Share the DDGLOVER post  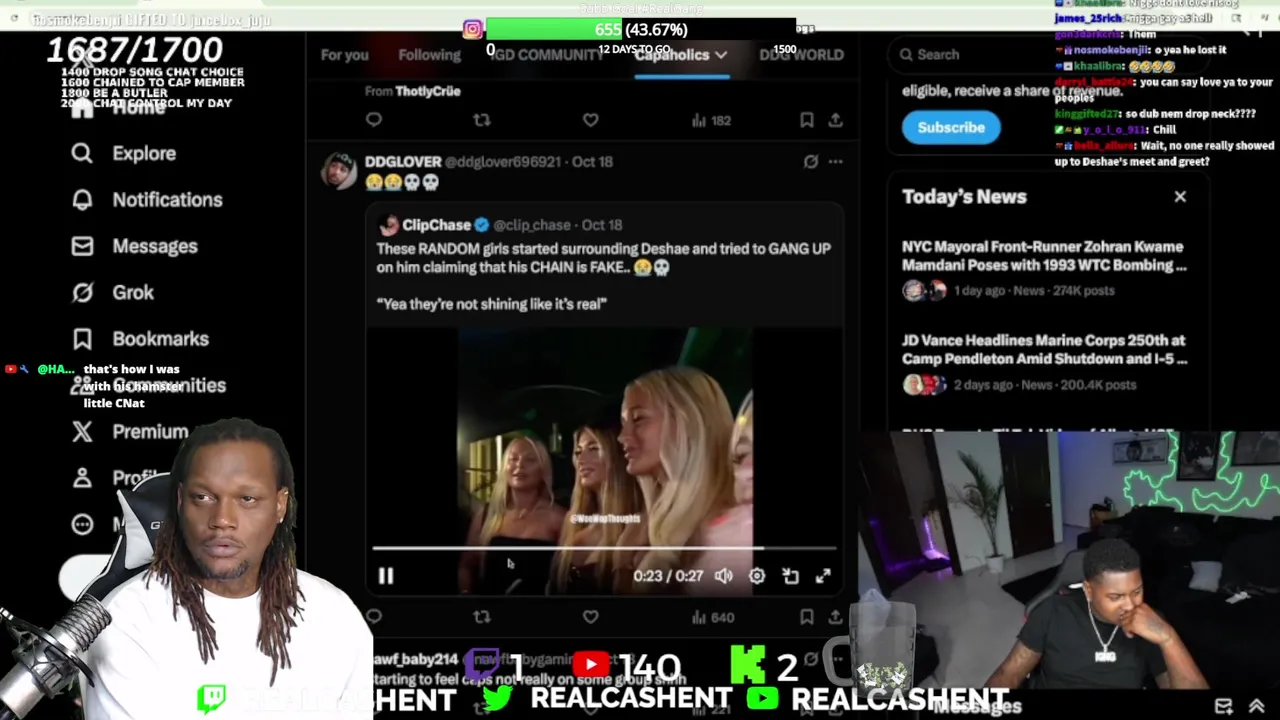pyautogui.click(x=835, y=617)
